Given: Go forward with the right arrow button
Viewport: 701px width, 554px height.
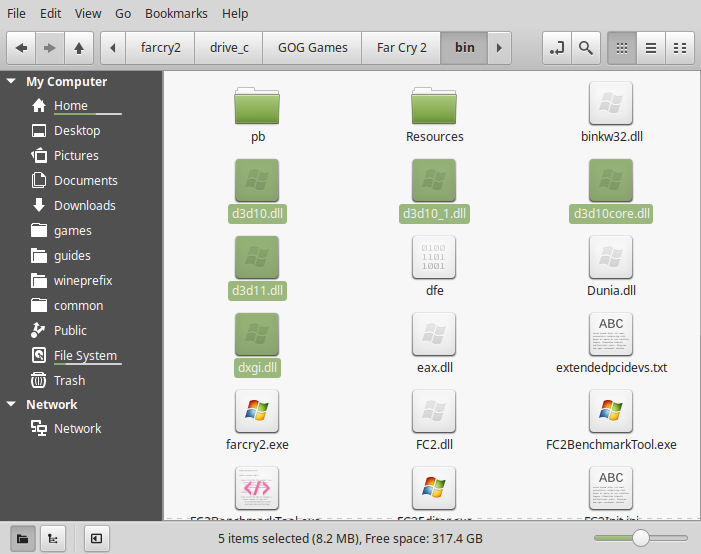Looking at the screenshot, I should (x=50, y=48).
